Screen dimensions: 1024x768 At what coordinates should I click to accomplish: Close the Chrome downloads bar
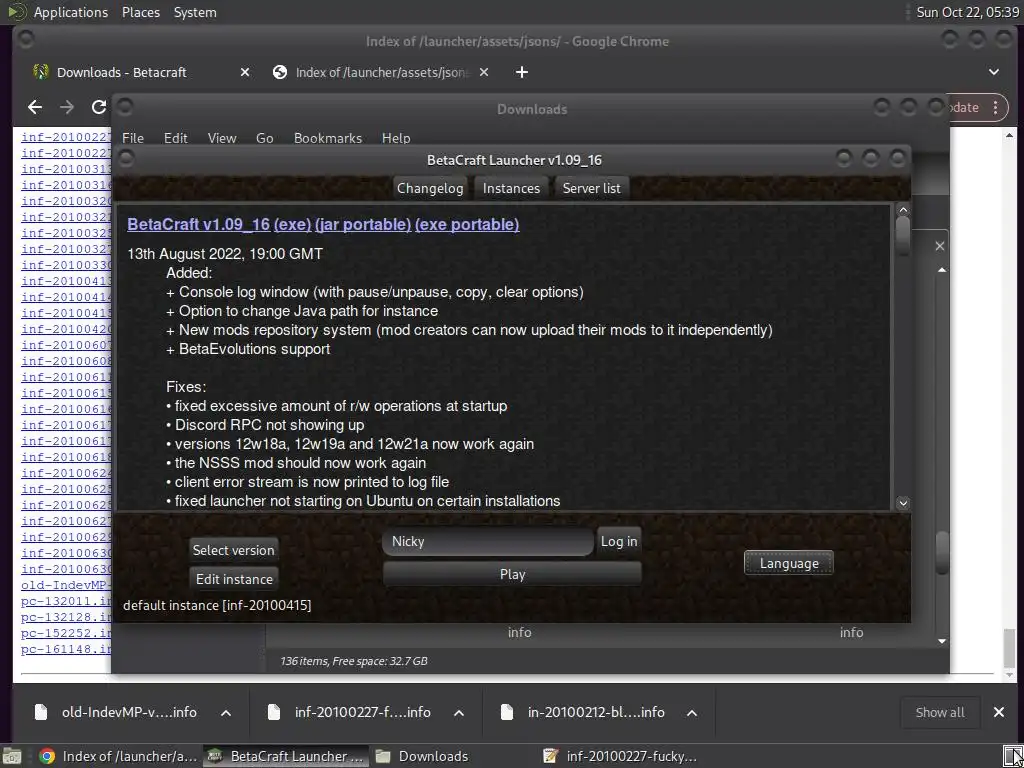(999, 712)
